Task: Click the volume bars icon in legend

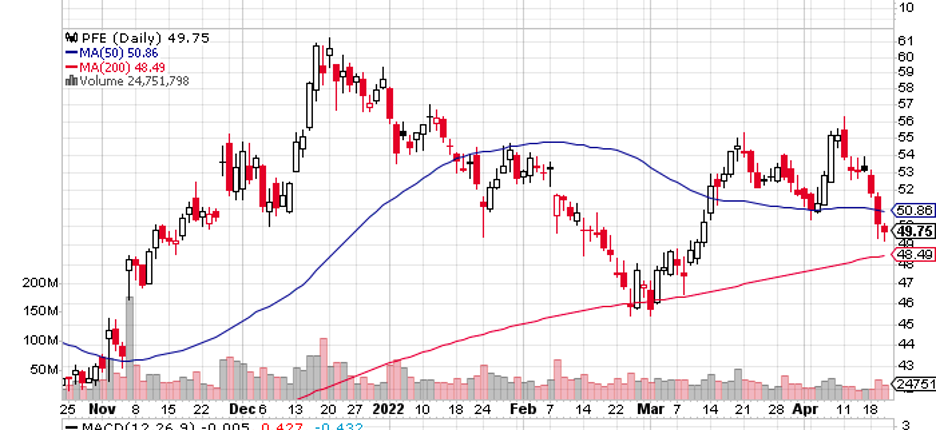Action: click(x=70, y=81)
